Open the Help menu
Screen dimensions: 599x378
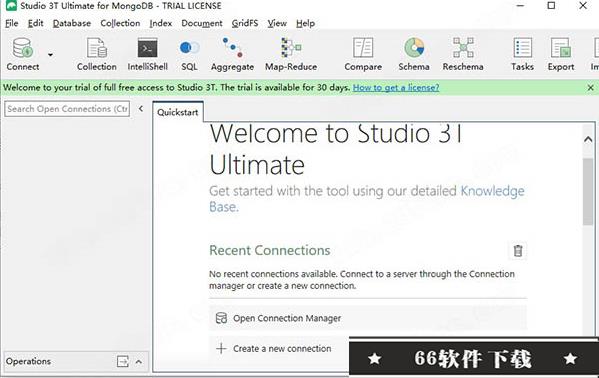click(305, 23)
